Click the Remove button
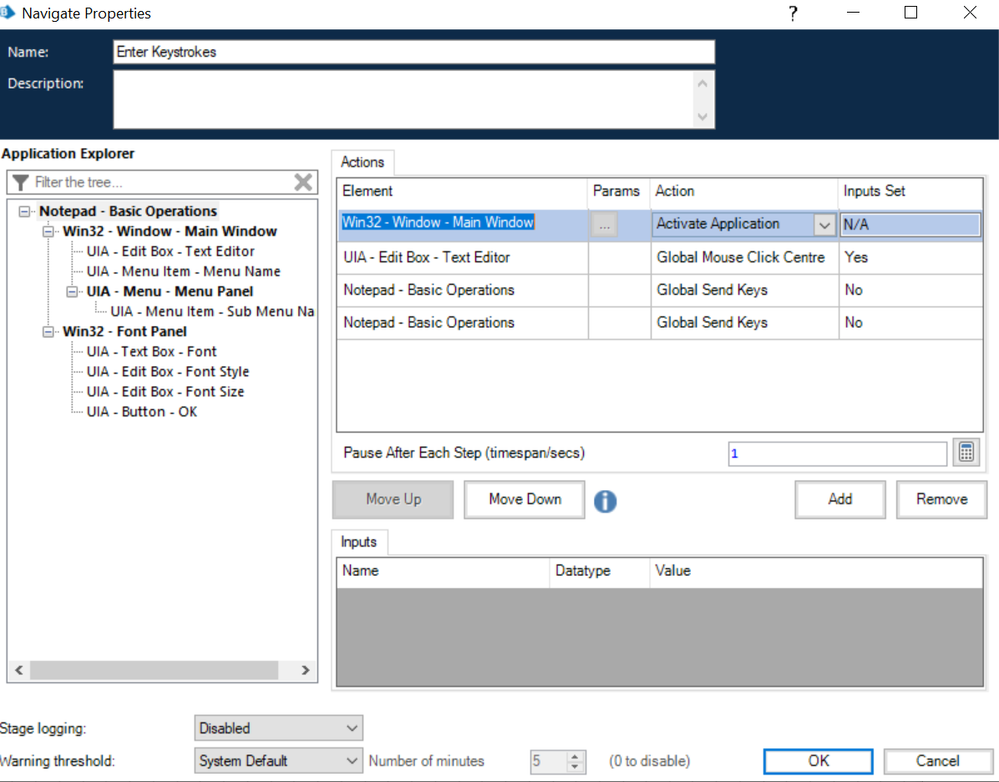Image resolution: width=999 pixels, height=782 pixels. point(941,500)
